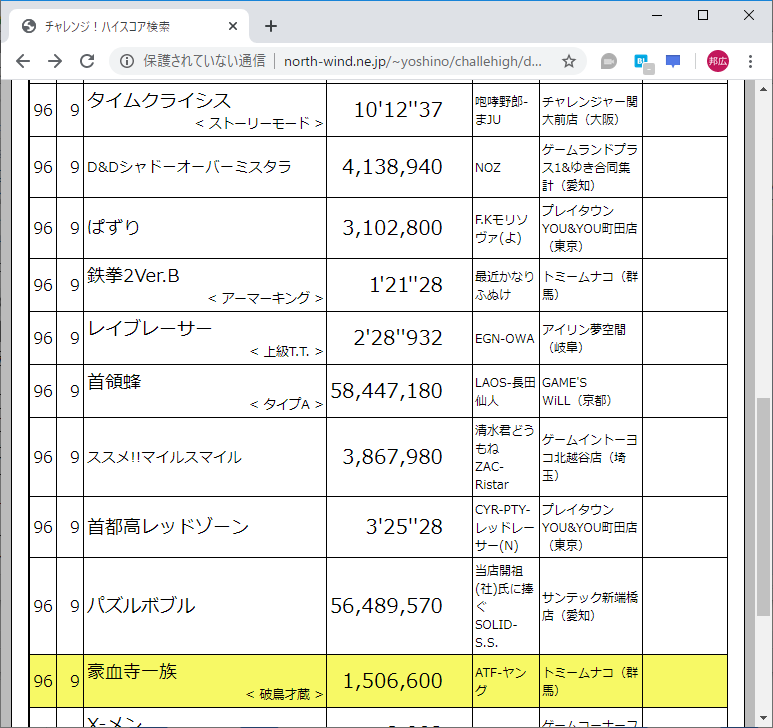Open the blue chat bubble extension

672,61
